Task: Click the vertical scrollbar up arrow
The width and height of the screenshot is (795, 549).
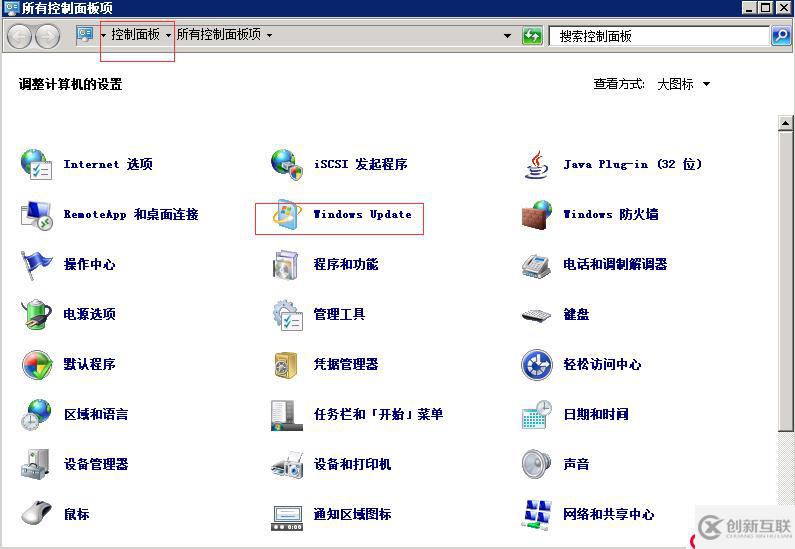Action: pyautogui.click(x=785, y=123)
